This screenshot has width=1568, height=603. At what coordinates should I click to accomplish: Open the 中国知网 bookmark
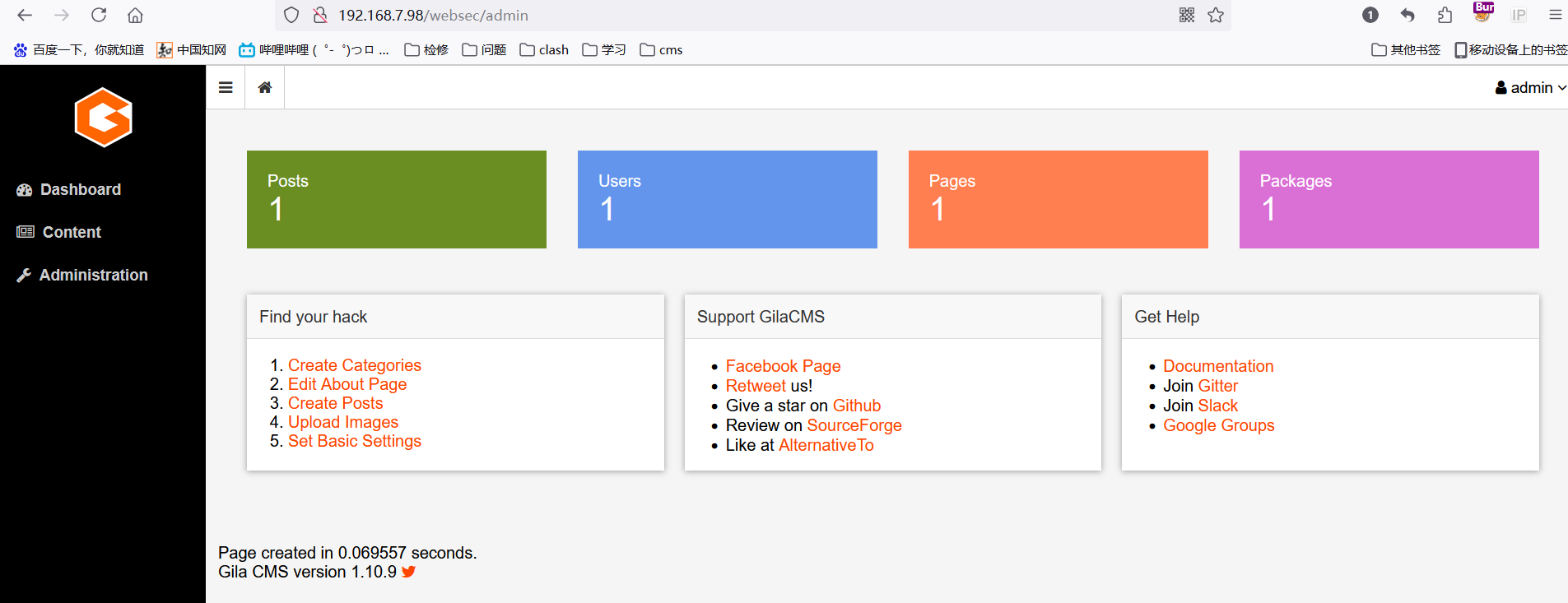coord(192,50)
